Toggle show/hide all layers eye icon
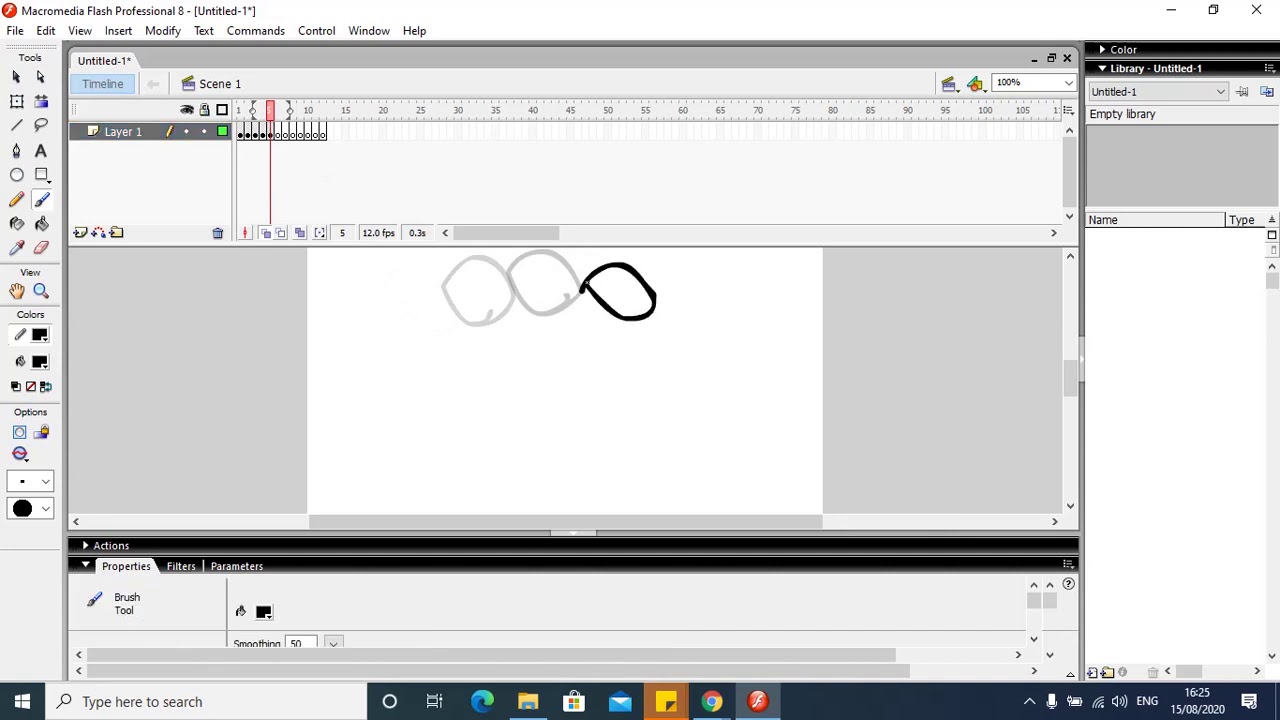1280x720 pixels. click(186, 110)
